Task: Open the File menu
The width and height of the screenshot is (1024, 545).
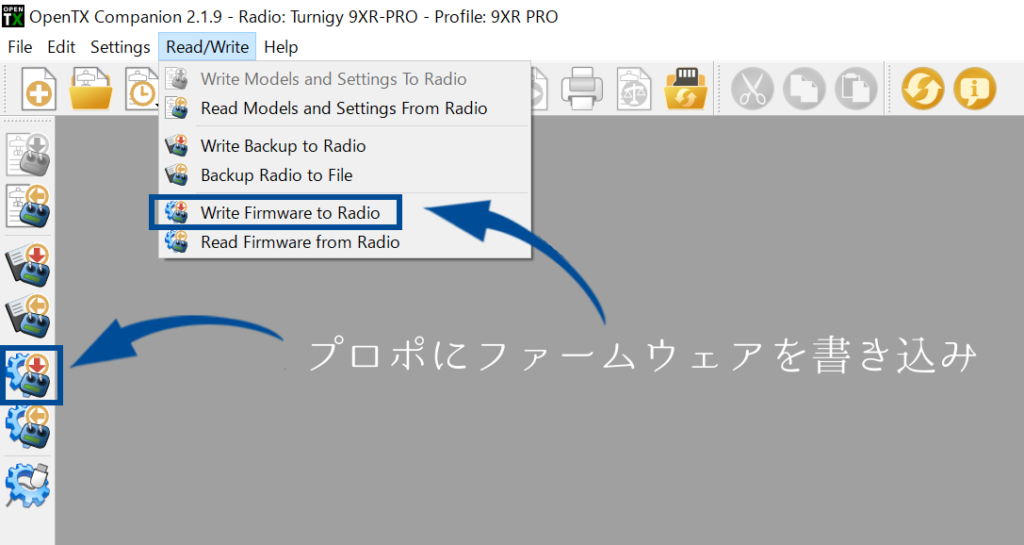Action: 20,47
